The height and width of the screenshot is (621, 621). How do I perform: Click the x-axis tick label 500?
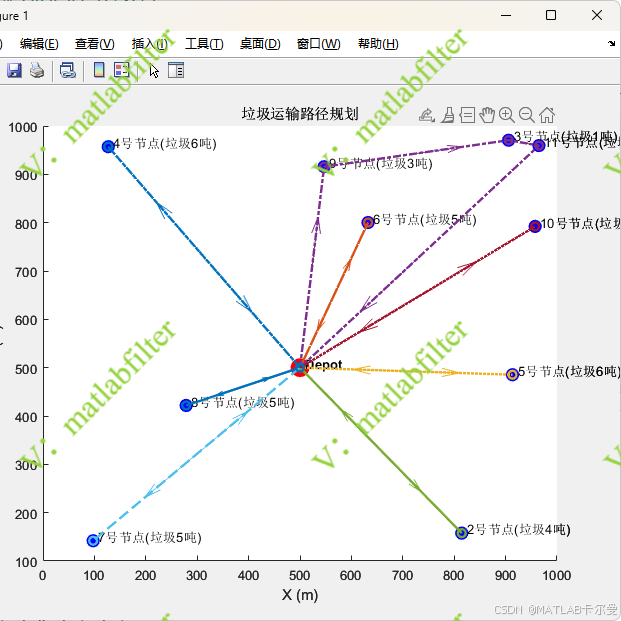click(300, 575)
